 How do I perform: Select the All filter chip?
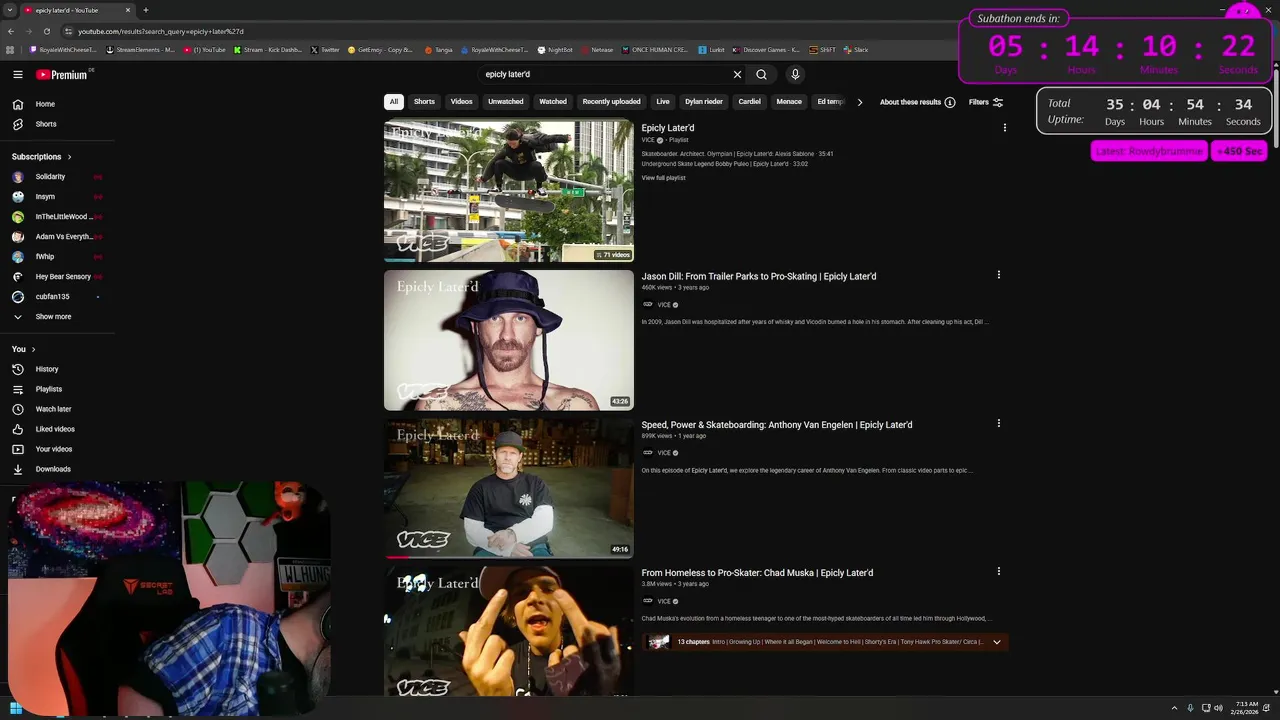394,102
